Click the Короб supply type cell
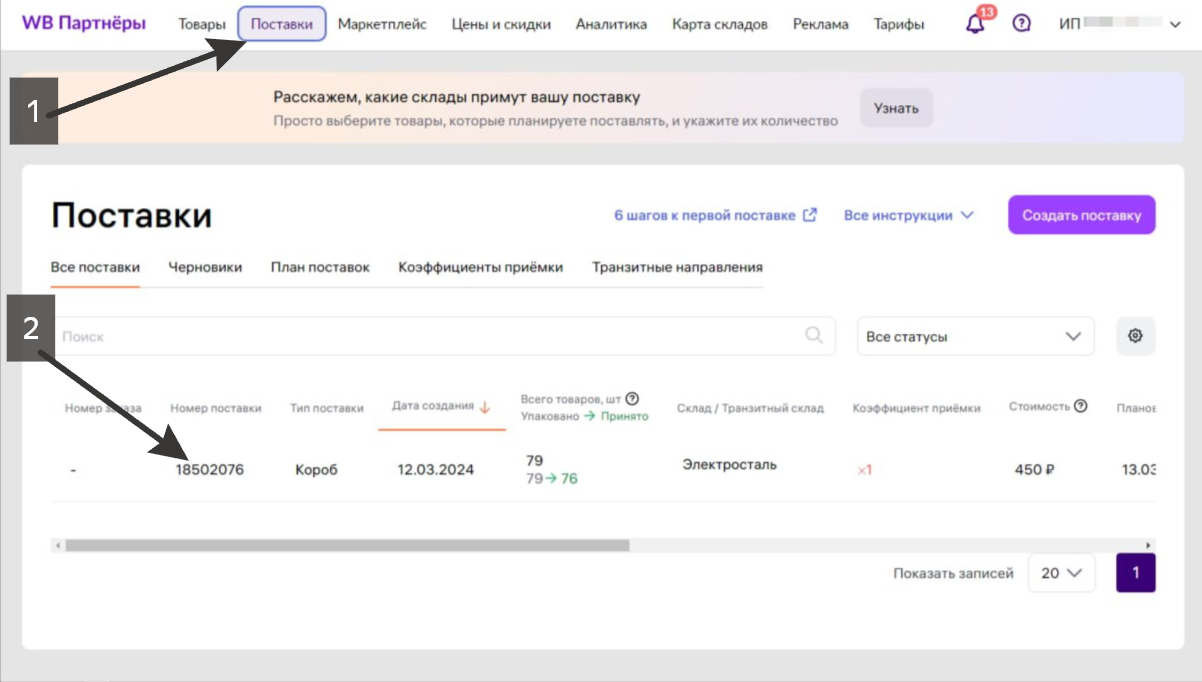Image resolution: width=1202 pixels, height=682 pixels. 316,469
